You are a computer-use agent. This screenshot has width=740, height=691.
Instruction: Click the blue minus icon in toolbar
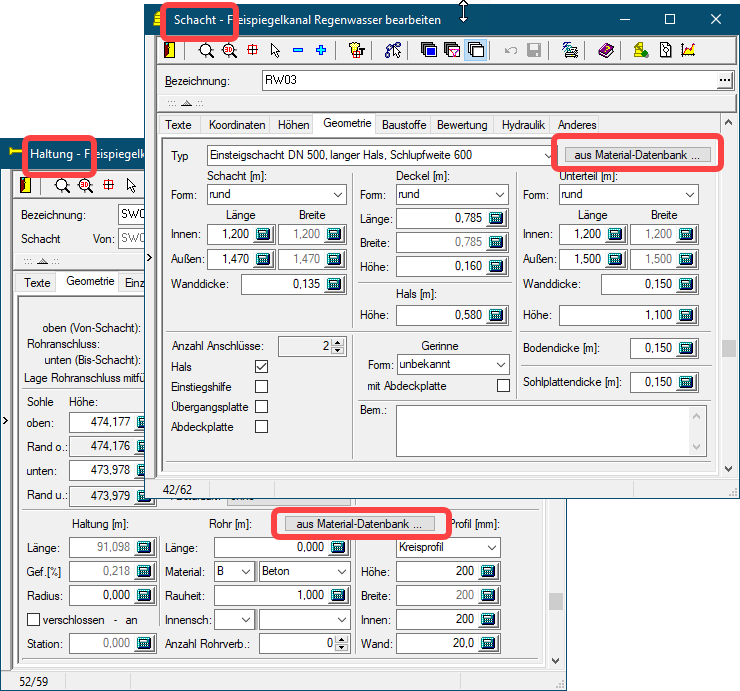[x=298, y=49]
